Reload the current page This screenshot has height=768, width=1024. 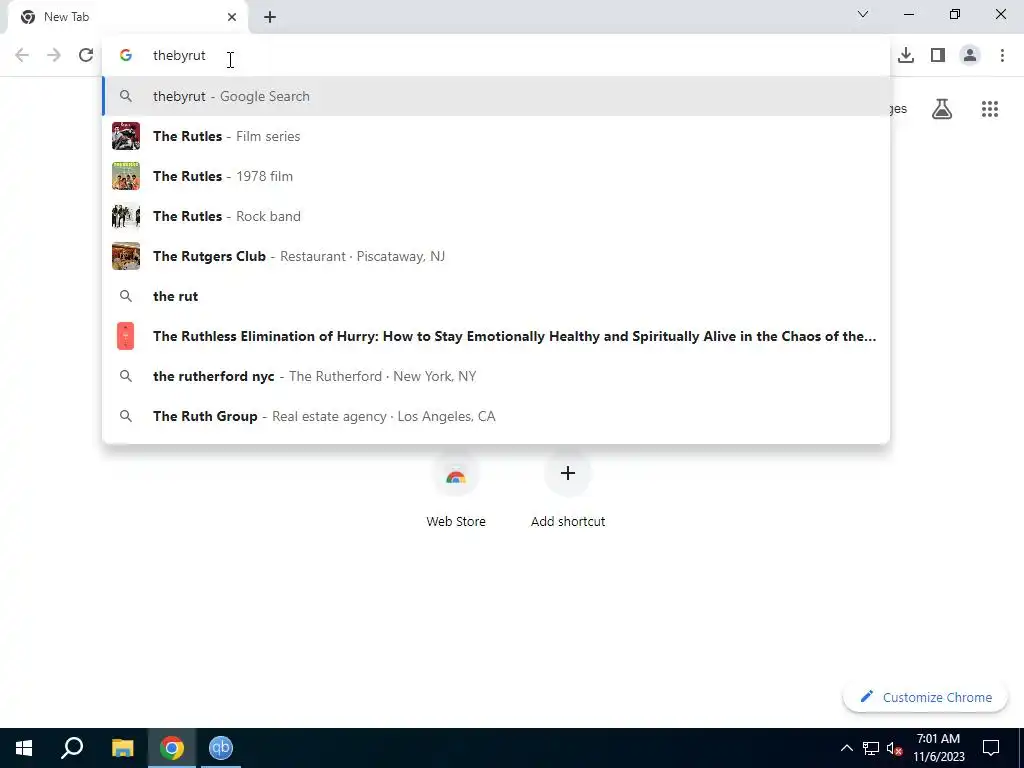click(x=86, y=55)
